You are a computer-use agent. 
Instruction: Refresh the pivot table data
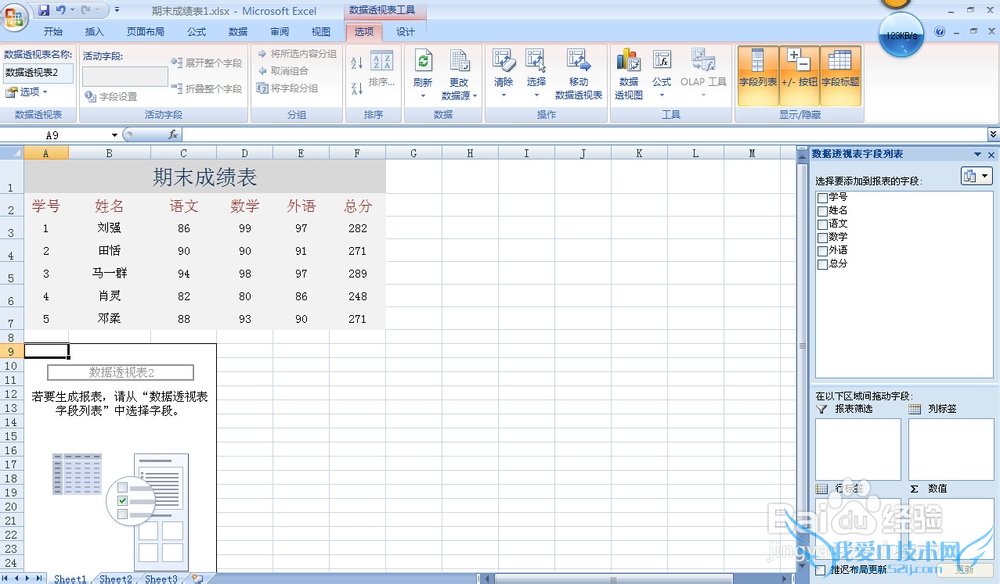point(422,75)
